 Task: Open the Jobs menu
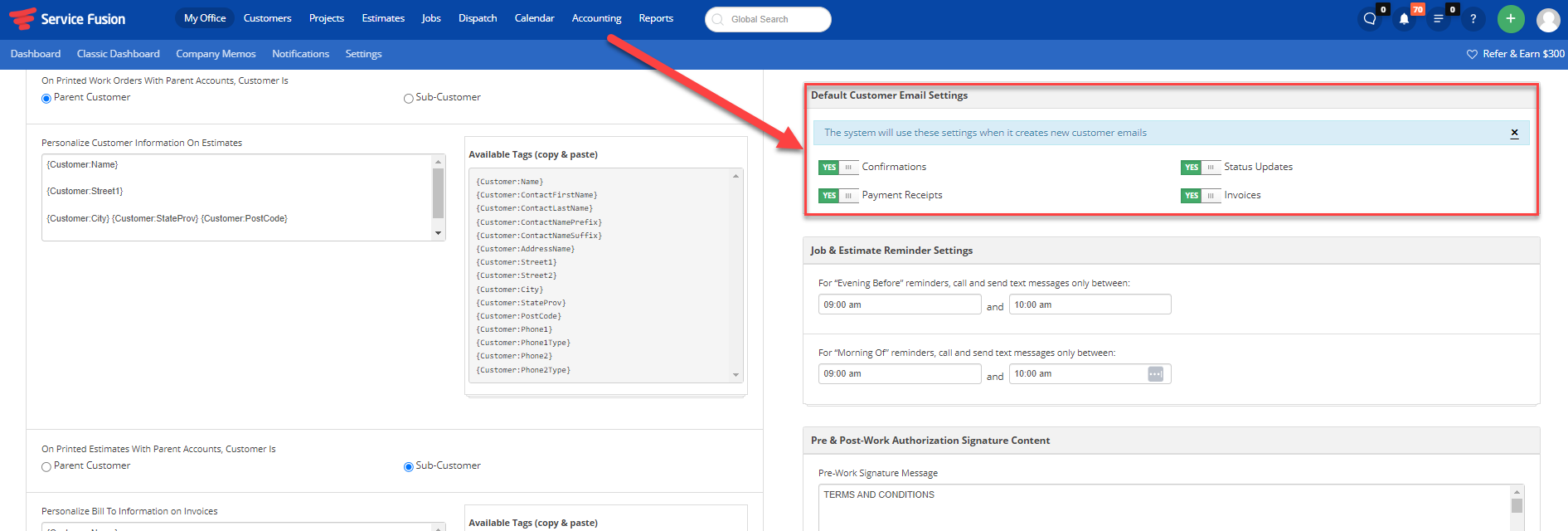click(x=431, y=18)
